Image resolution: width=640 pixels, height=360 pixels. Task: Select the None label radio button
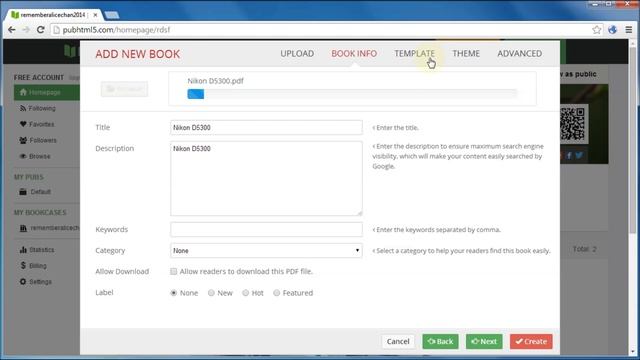click(x=173, y=293)
